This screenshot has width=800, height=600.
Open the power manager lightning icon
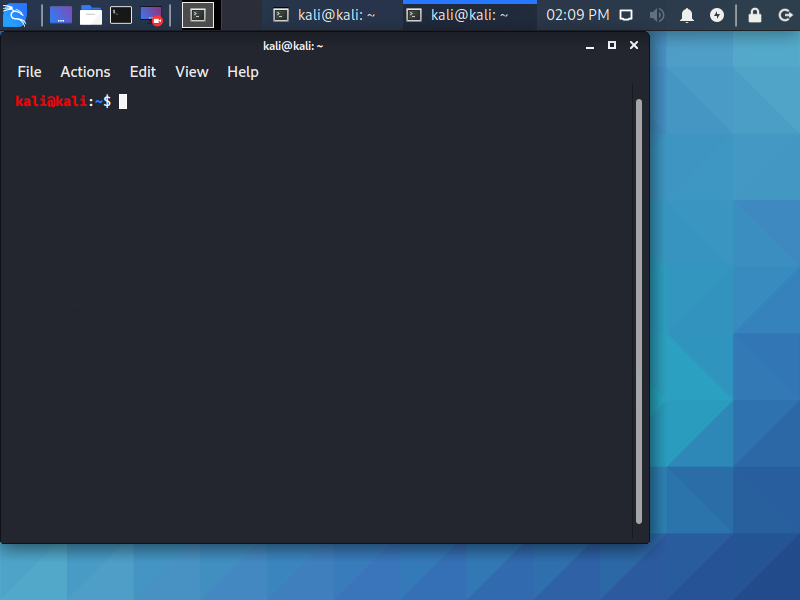[x=717, y=15]
